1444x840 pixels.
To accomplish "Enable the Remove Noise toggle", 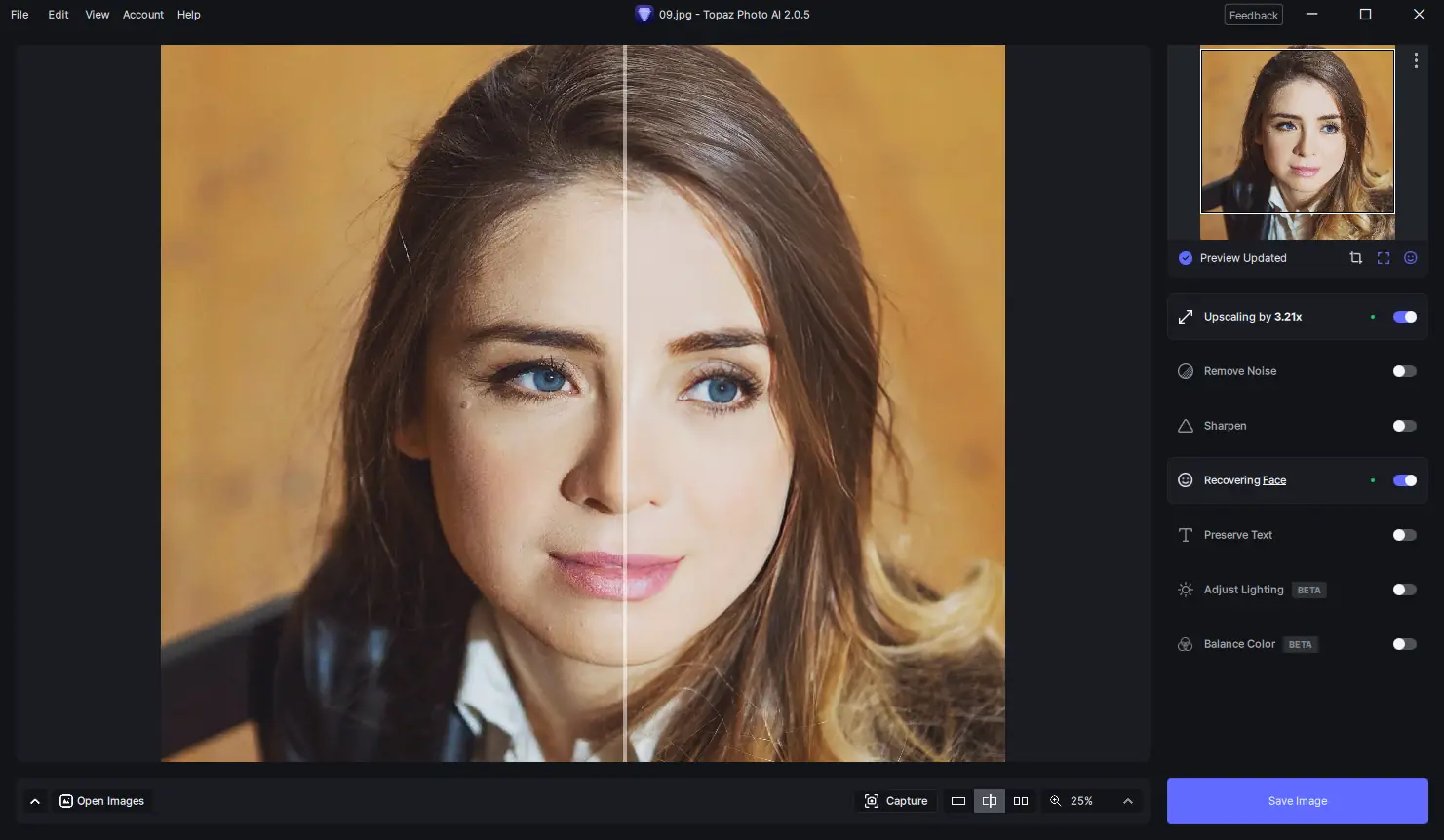I will point(1403,371).
